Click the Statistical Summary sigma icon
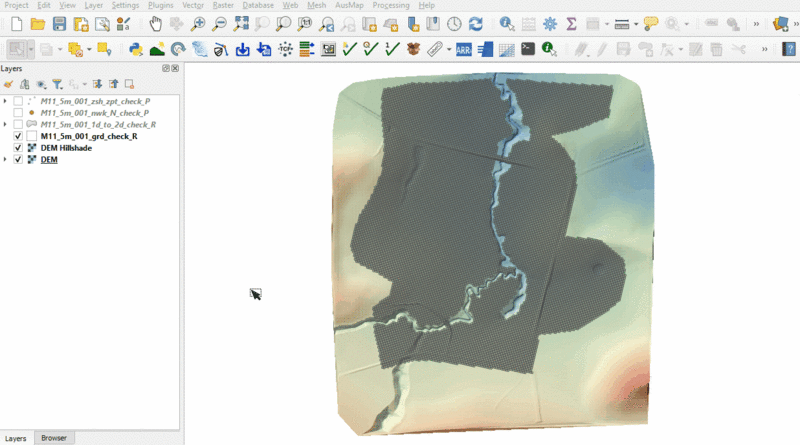Image resolution: width=800 pixels, height=445 pixels. point(571,23)
